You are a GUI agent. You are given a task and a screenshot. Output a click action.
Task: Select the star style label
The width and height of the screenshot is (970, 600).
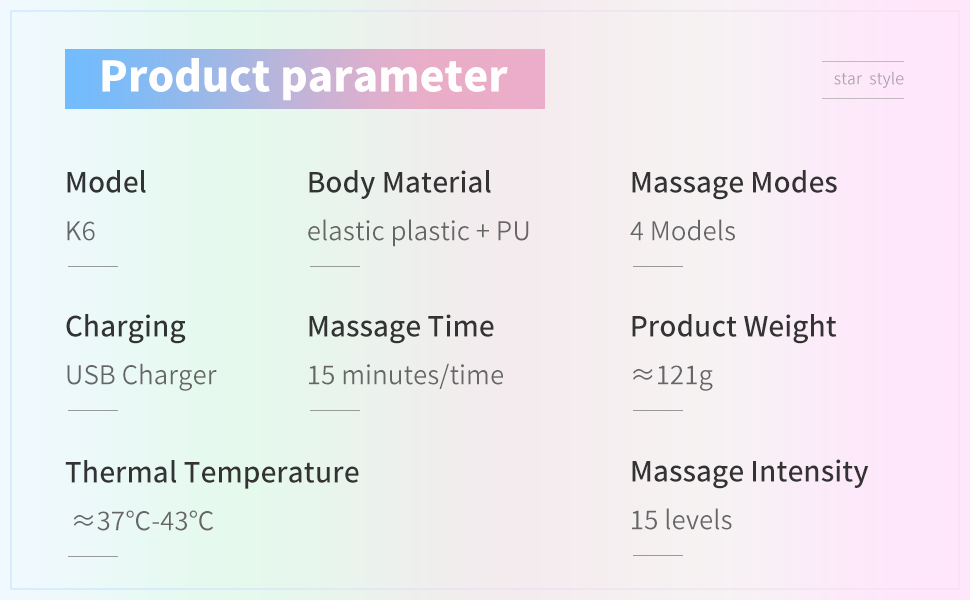click(869, 79)
